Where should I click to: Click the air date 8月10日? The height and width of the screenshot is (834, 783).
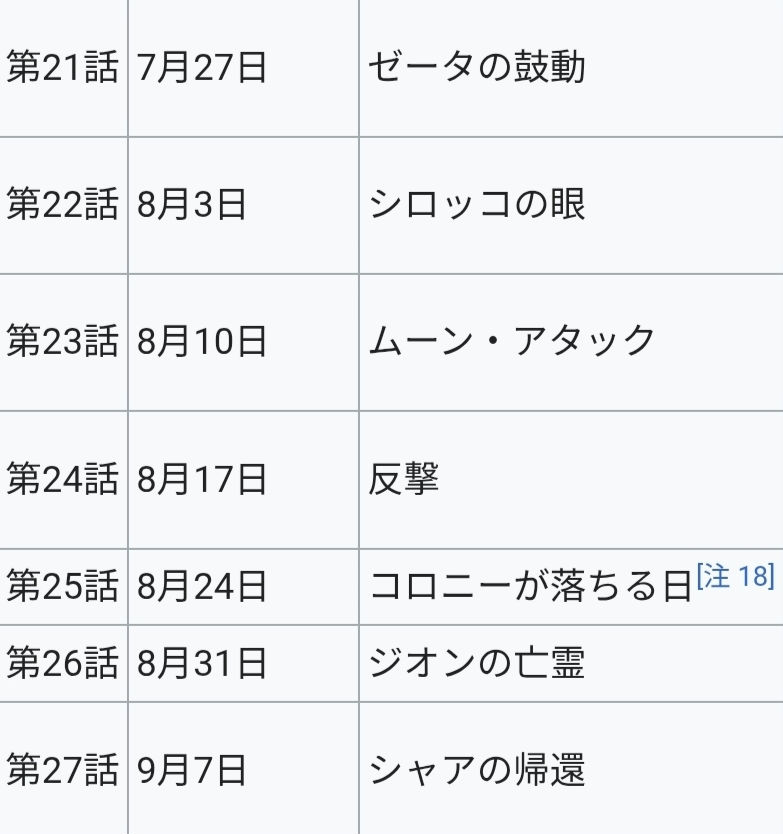pos(203,342)
